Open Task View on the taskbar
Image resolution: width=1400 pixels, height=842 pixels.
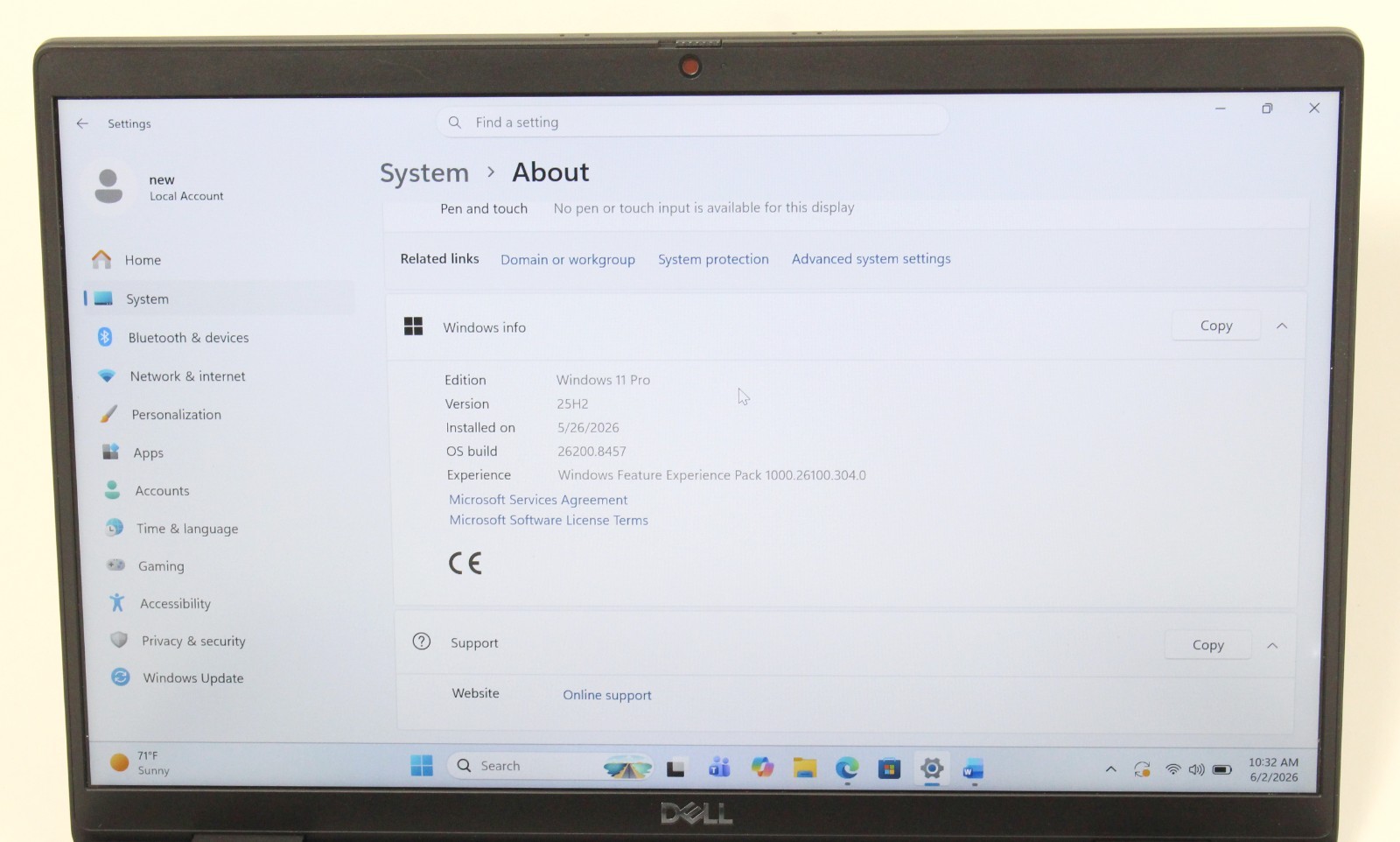pyautogui.click(x=675, y=768)
